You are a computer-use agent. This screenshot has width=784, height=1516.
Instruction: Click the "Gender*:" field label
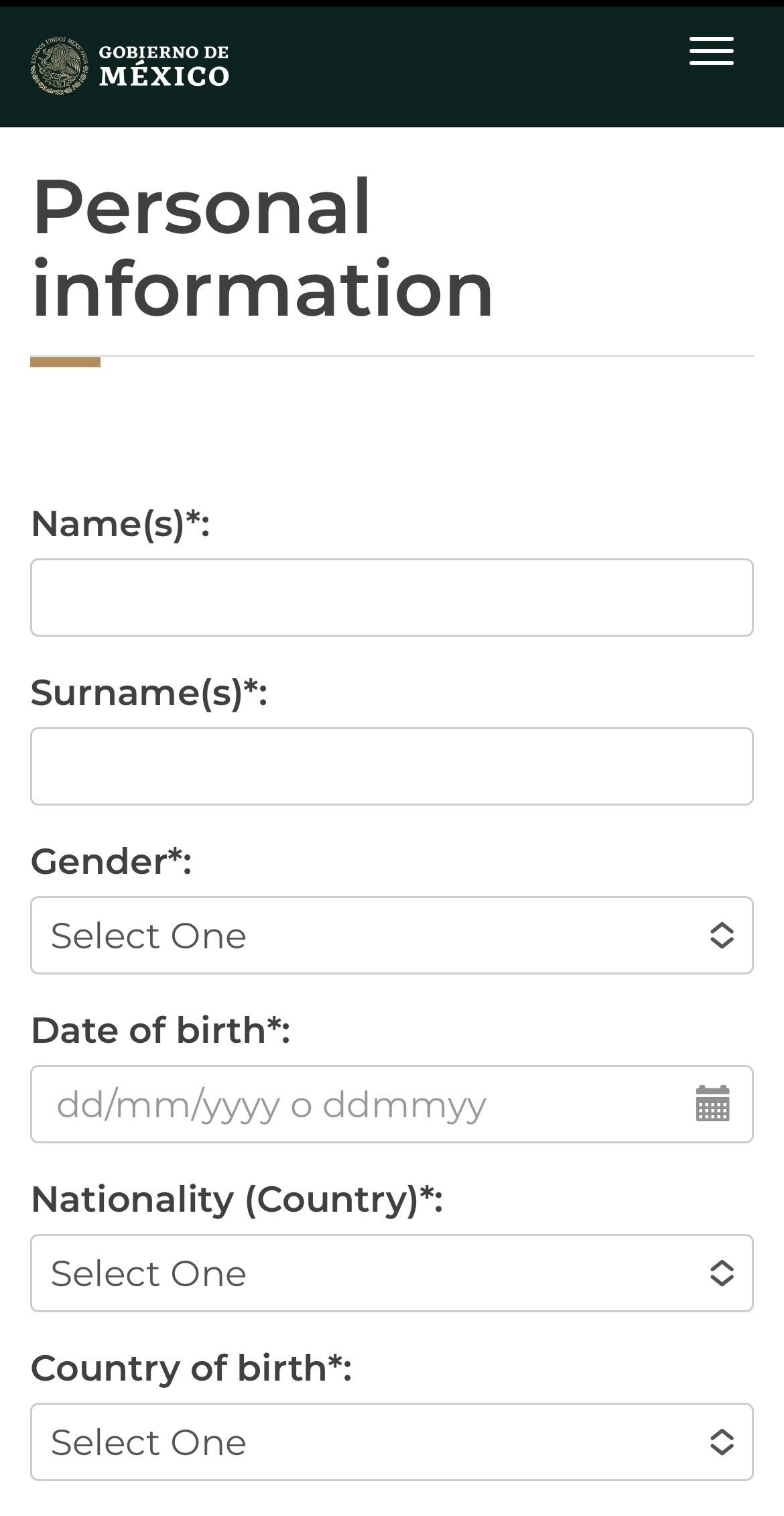point(111,861)
